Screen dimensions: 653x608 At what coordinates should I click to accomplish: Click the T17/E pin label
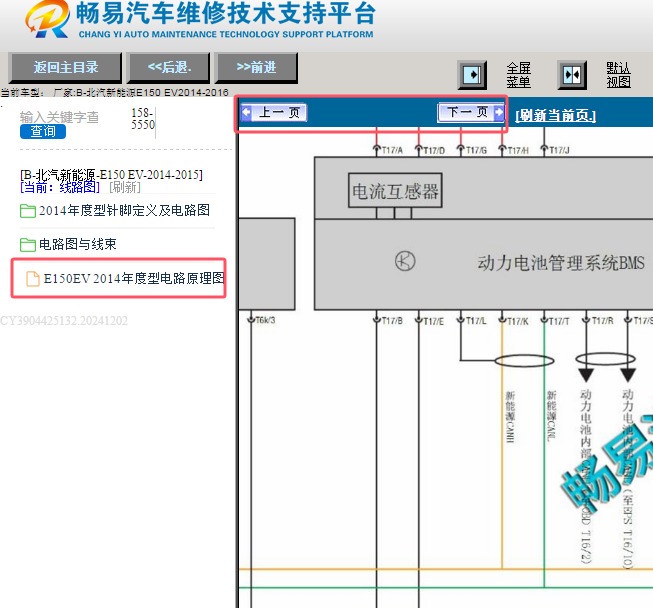point(434,321)
